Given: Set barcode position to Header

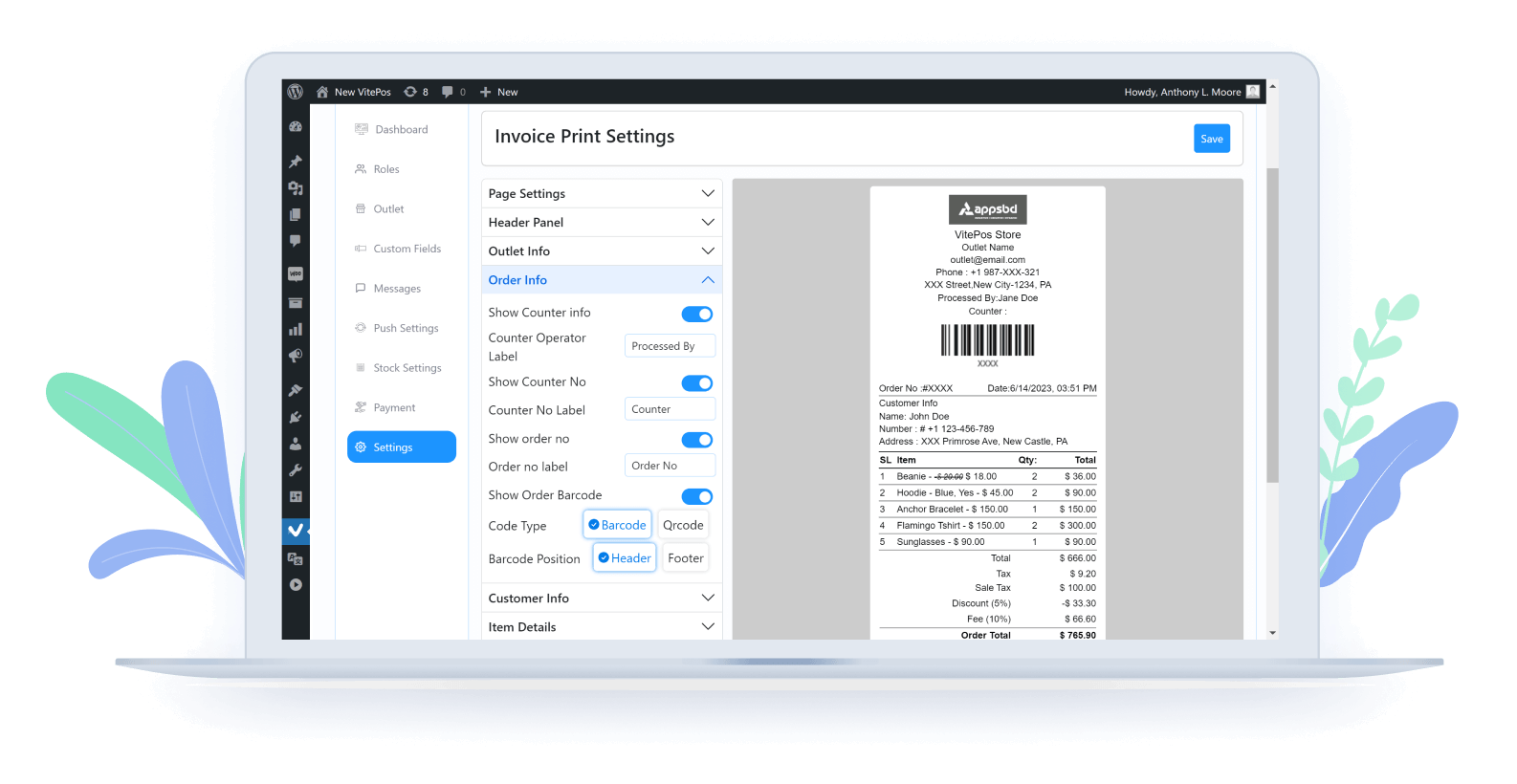Looking at the screenshot, I should [625, 557].
